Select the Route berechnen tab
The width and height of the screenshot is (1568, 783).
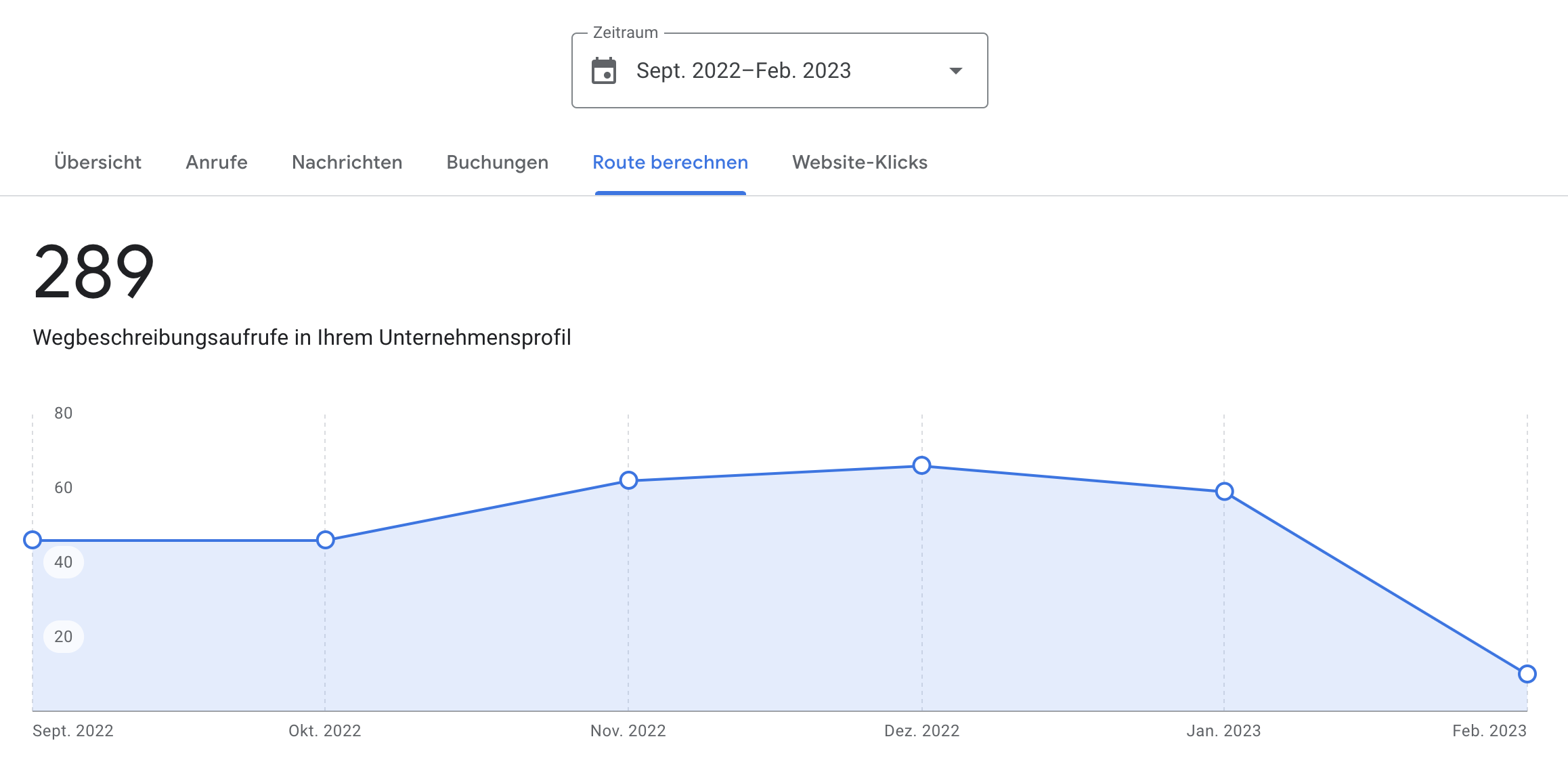[x=670, y=163]
